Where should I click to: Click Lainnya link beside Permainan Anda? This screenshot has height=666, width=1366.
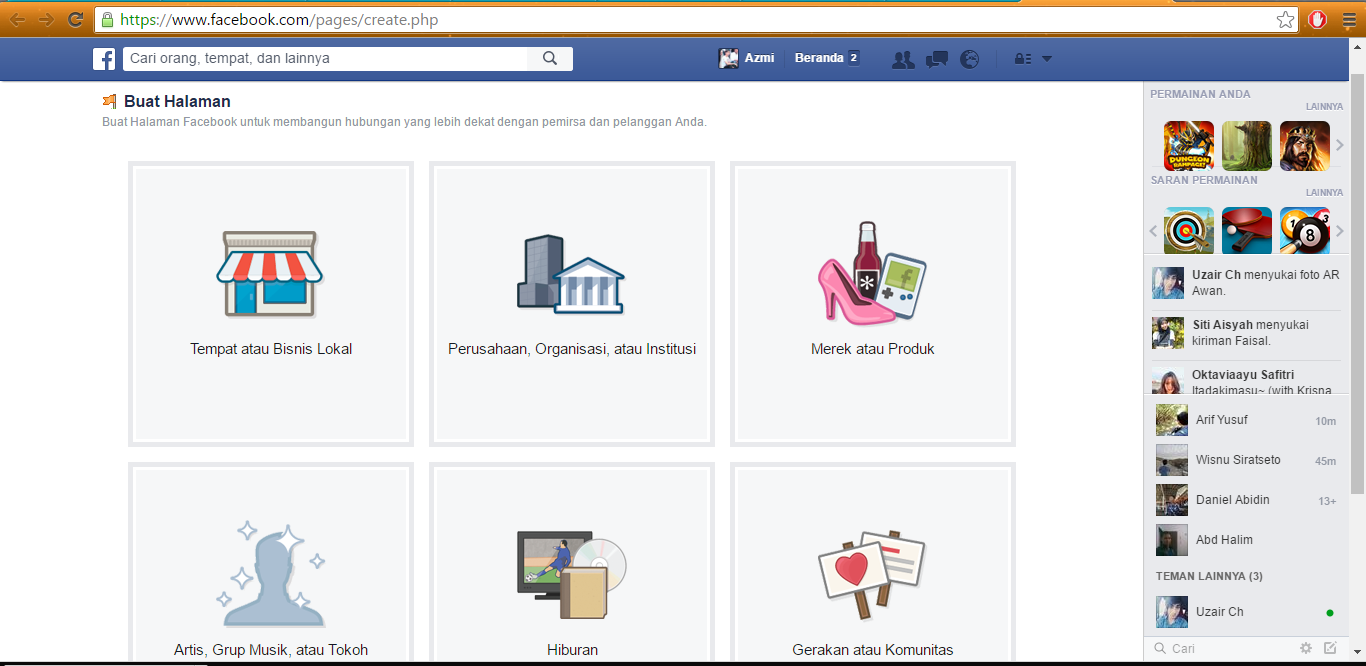click(1324, 106)
